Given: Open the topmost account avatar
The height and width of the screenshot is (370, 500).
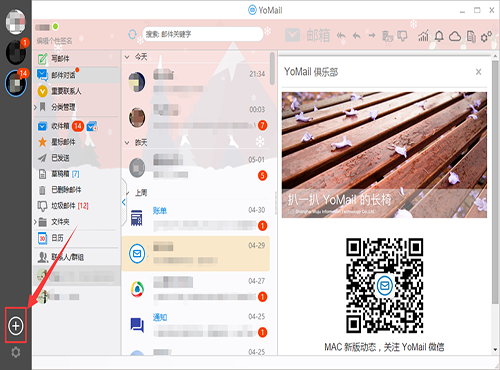Looking at the screenshot, I should (16, 22).
